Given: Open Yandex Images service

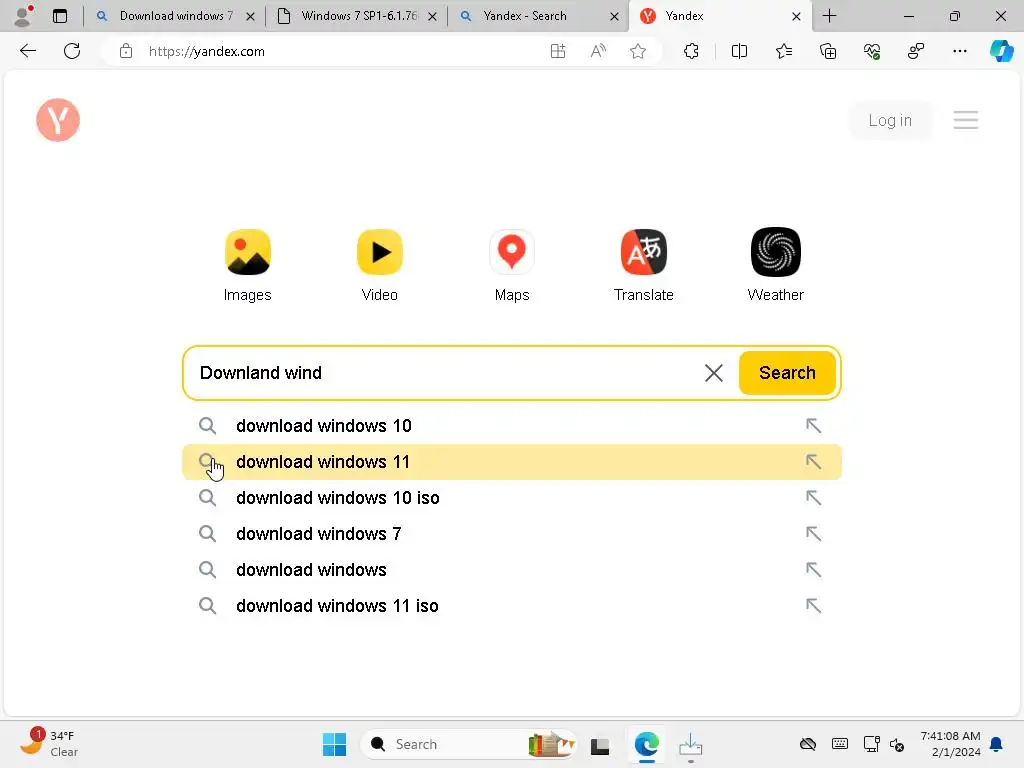Looking at the screenshot, I should pyautogui.click(x=248, y=265).
